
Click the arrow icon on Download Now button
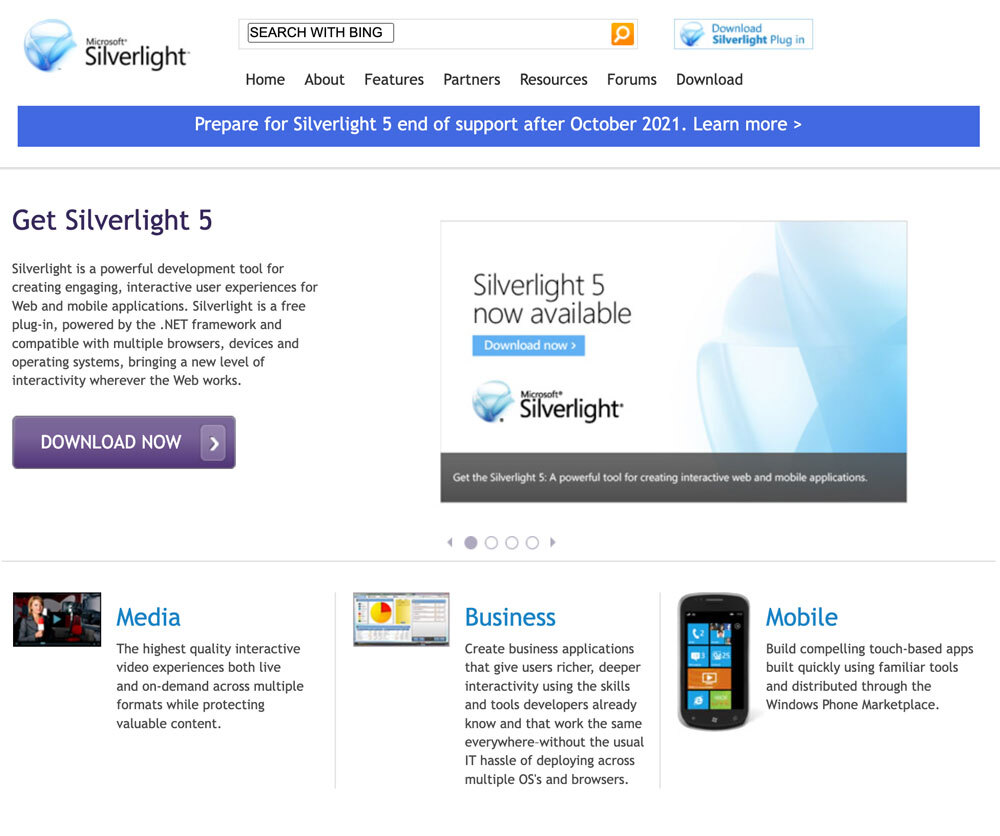pyautogui.click(x=214, y=443)
